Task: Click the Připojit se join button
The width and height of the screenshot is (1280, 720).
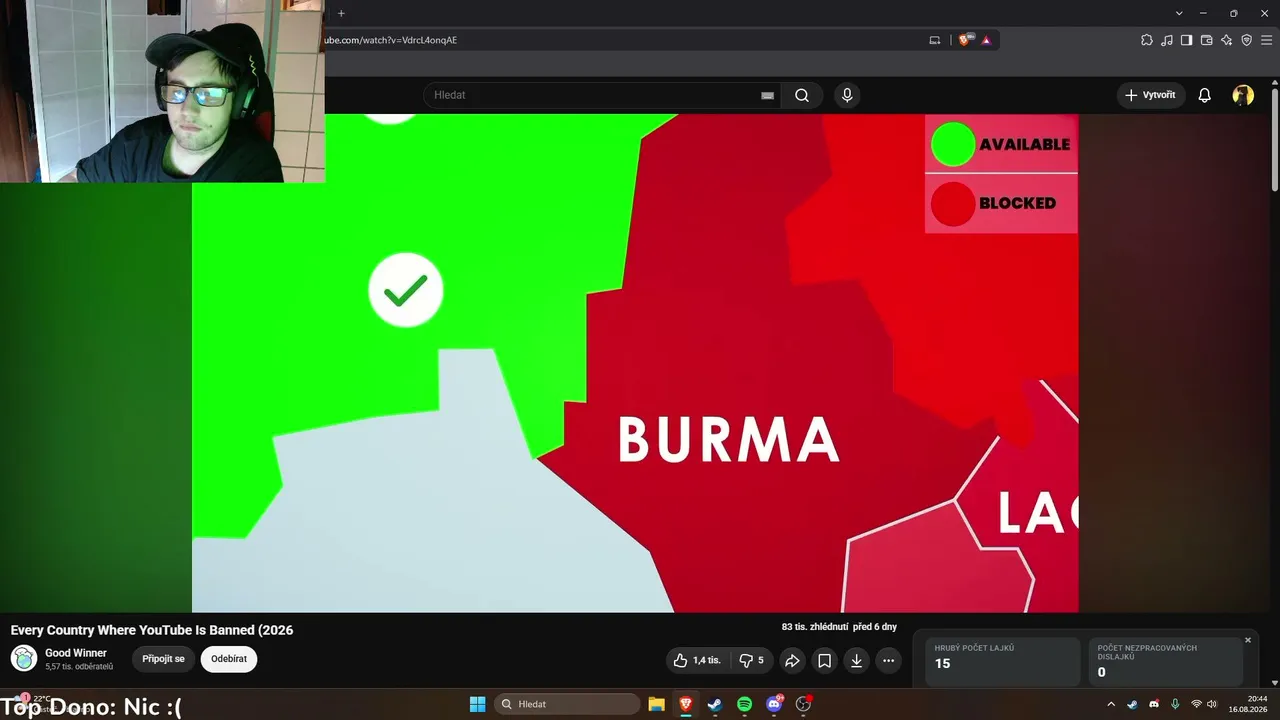Action: coord(163,659)
